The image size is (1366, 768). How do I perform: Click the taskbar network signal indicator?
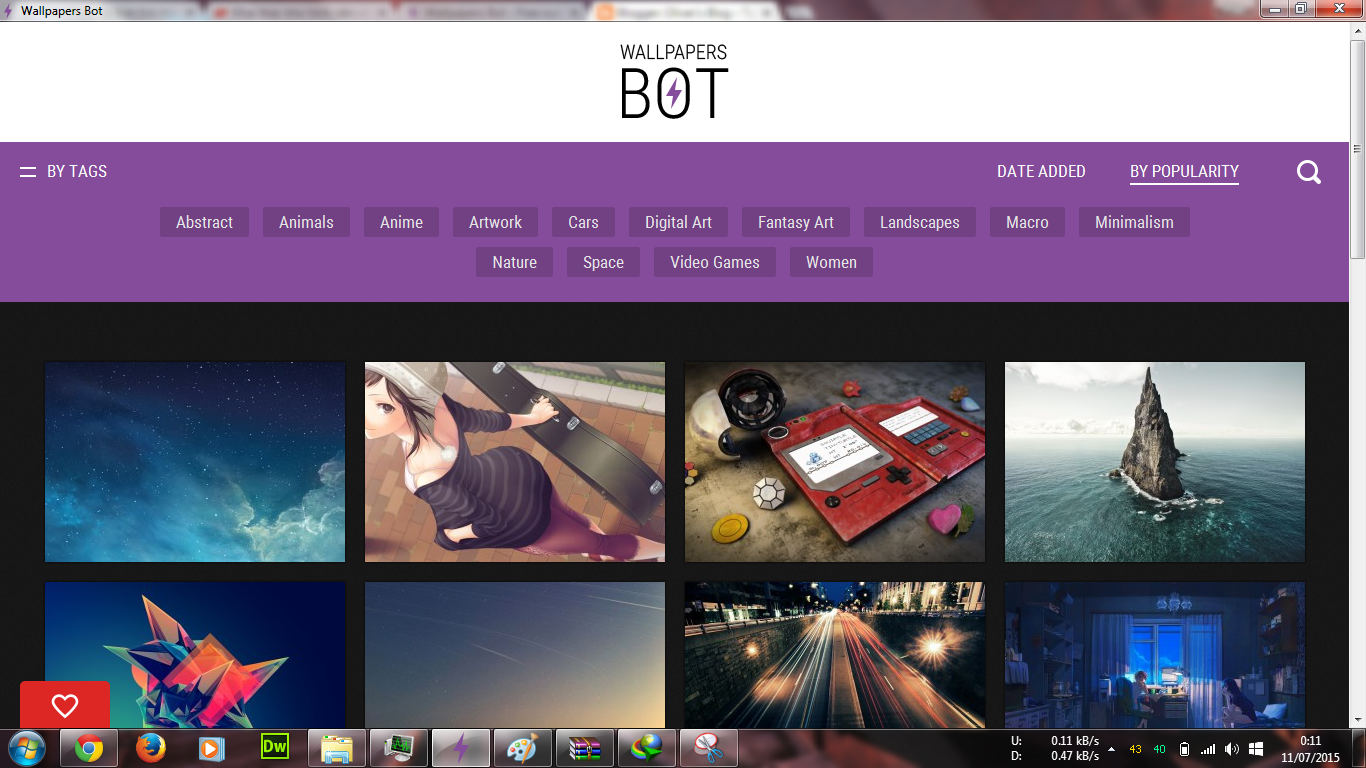tap(1207, 748)
